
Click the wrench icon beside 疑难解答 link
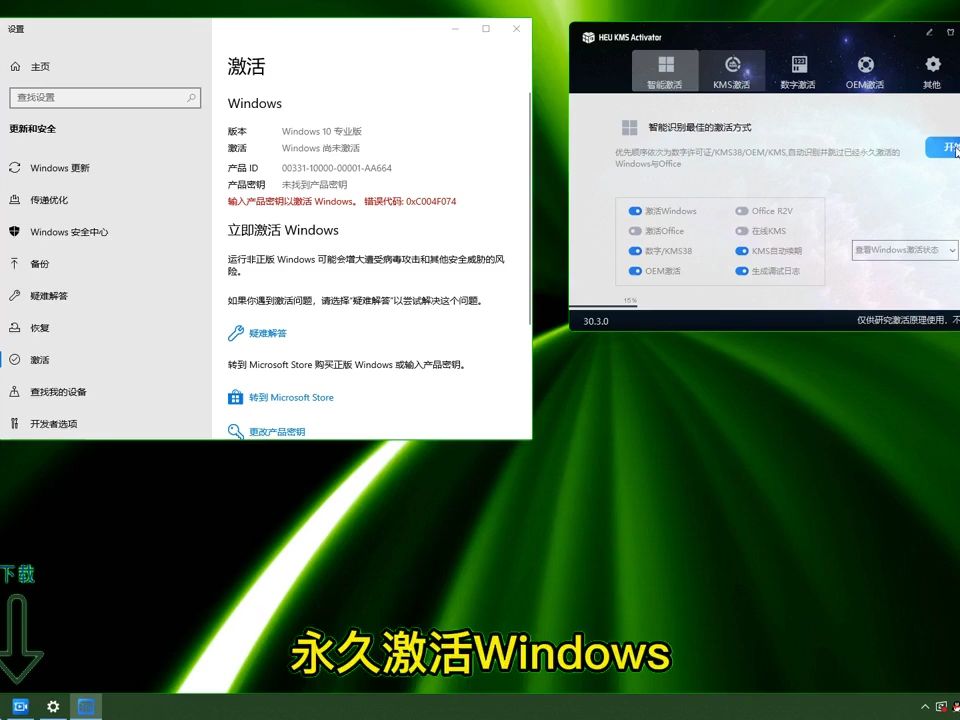tap(236, 333)
